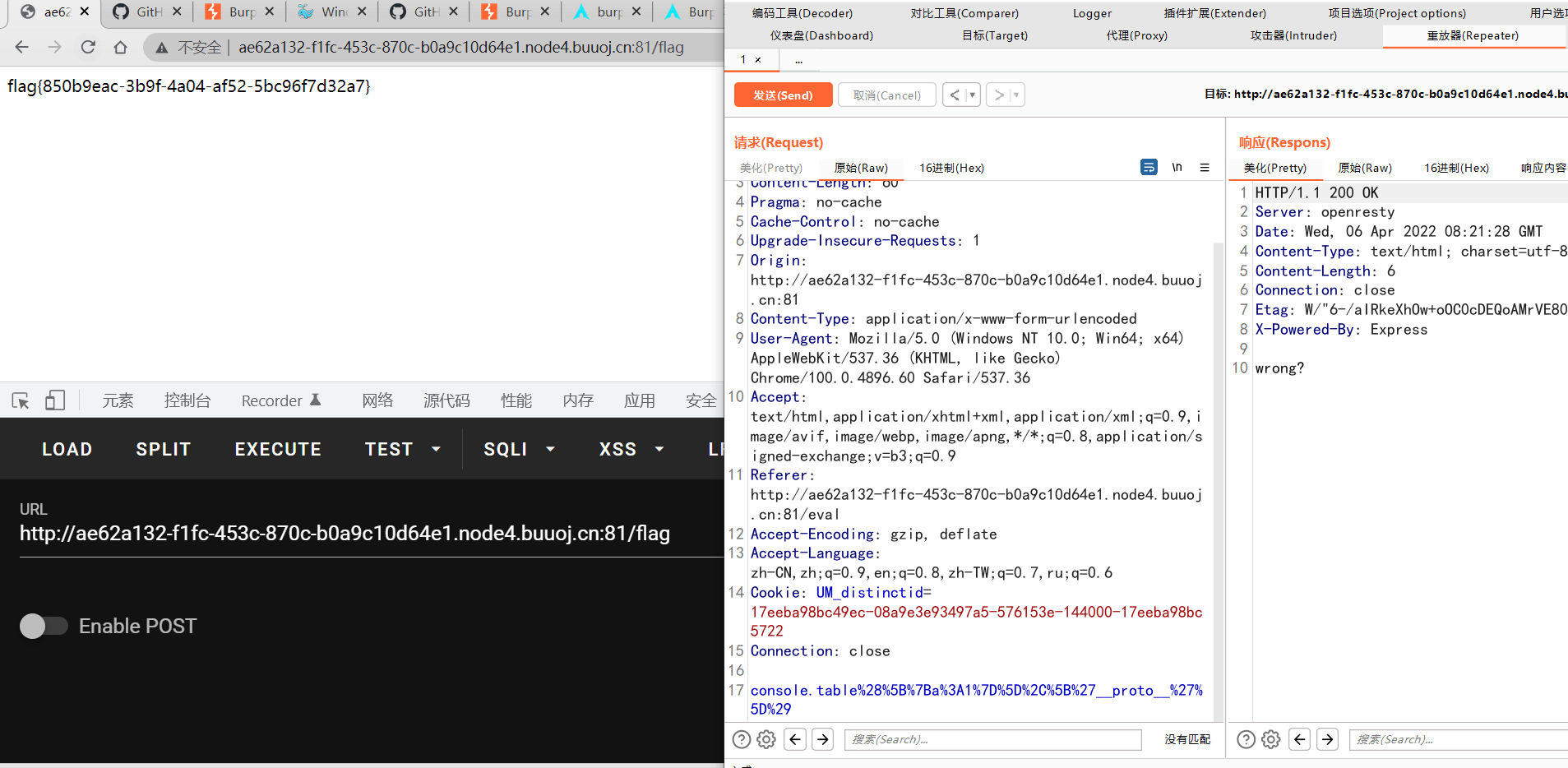Toggle show non-printable \n characters
This screenshot has height=768, width=1568.
1177,167
